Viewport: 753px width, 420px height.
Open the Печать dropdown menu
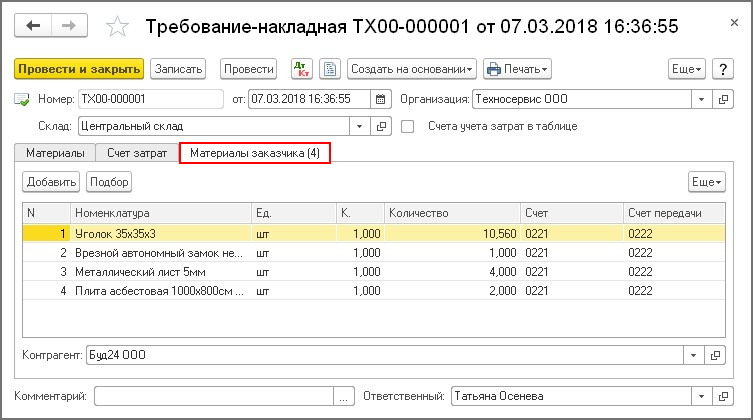coord(517,69)
